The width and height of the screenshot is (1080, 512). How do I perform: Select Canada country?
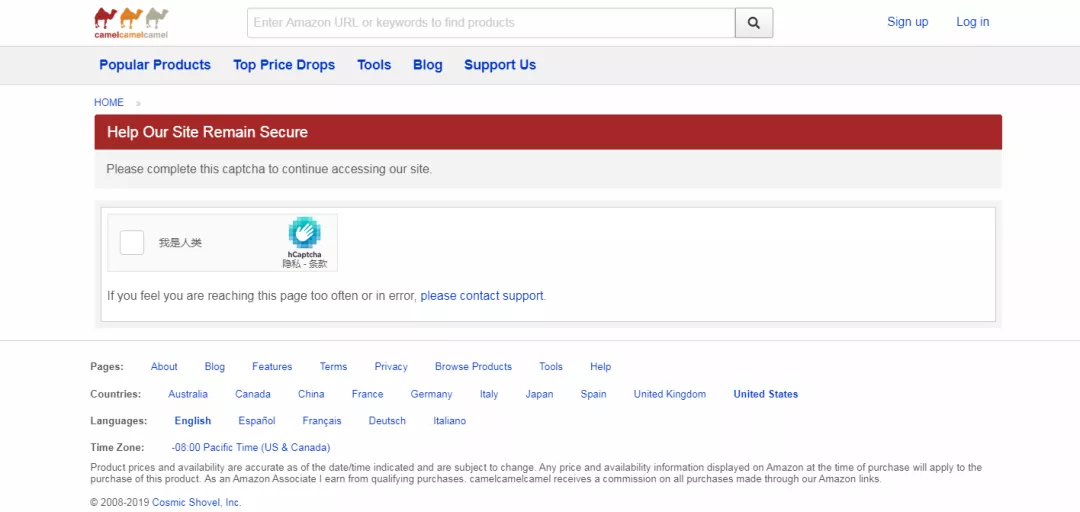tap(253, 394)
